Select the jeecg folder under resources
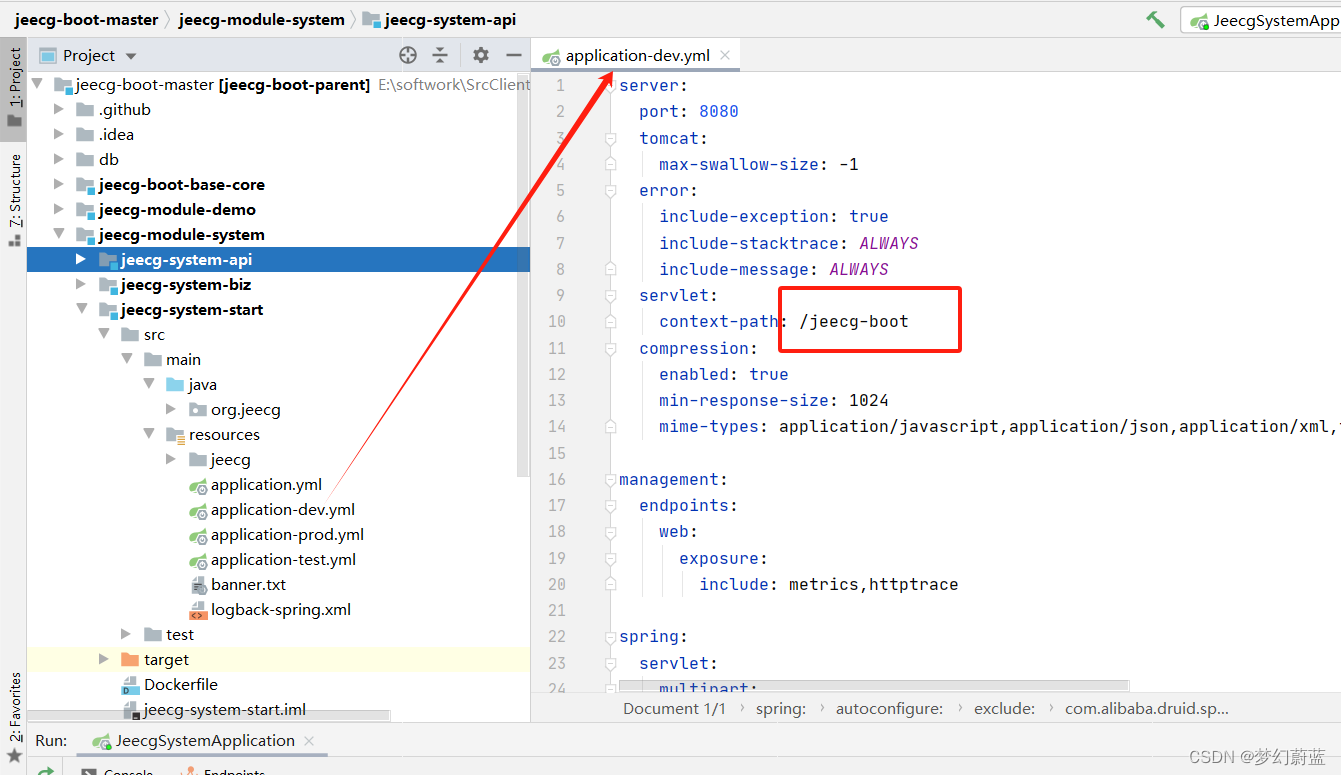 [230, 459]
